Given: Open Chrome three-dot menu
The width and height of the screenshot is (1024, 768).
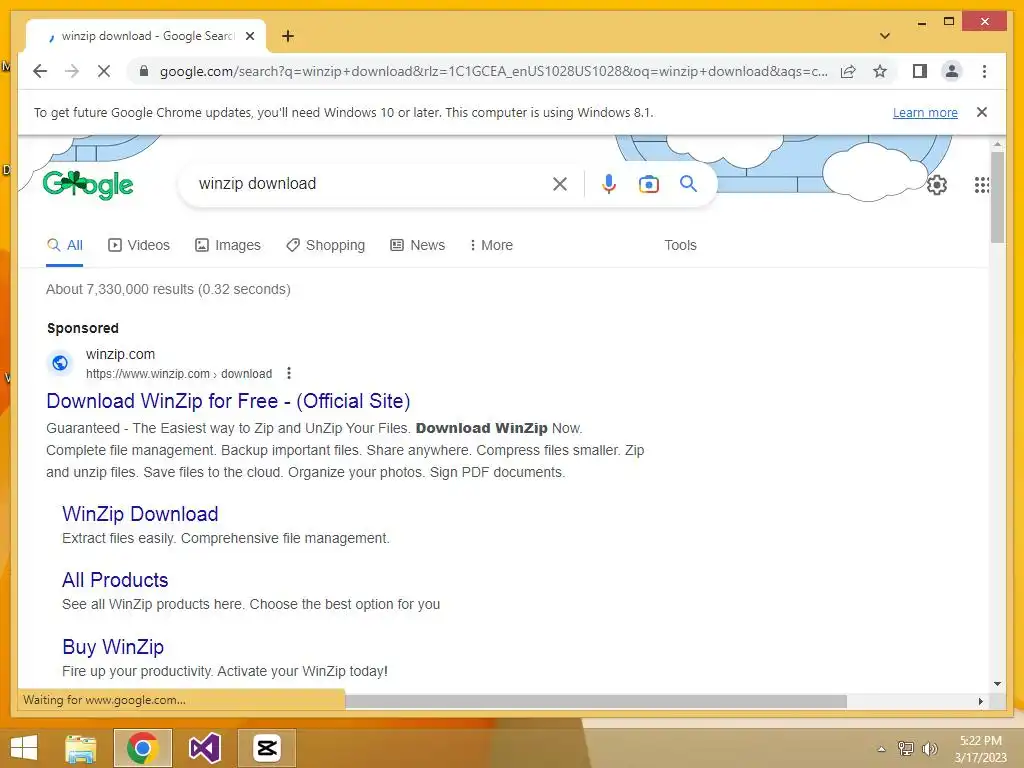Looking at the screenshot, I should pyautogui.click(x=984, y=71).
